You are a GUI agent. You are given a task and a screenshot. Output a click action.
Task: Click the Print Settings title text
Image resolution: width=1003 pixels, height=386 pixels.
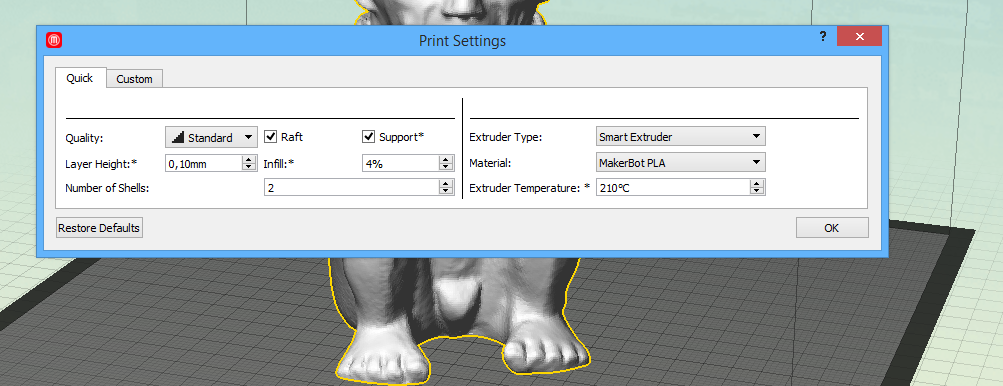[462, 40]
